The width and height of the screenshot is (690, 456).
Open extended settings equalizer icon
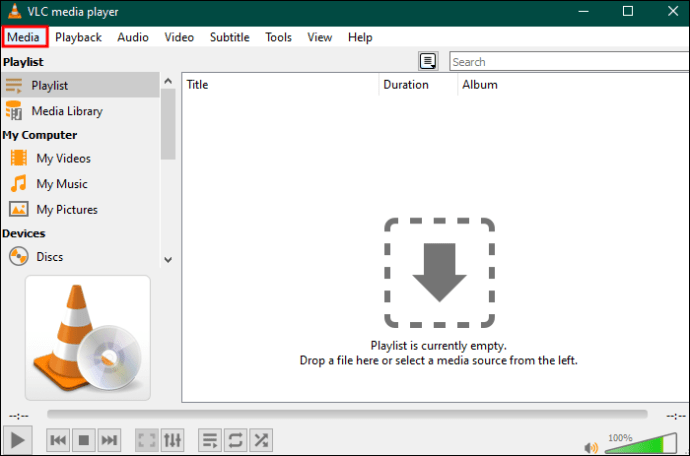pos(173,439)
